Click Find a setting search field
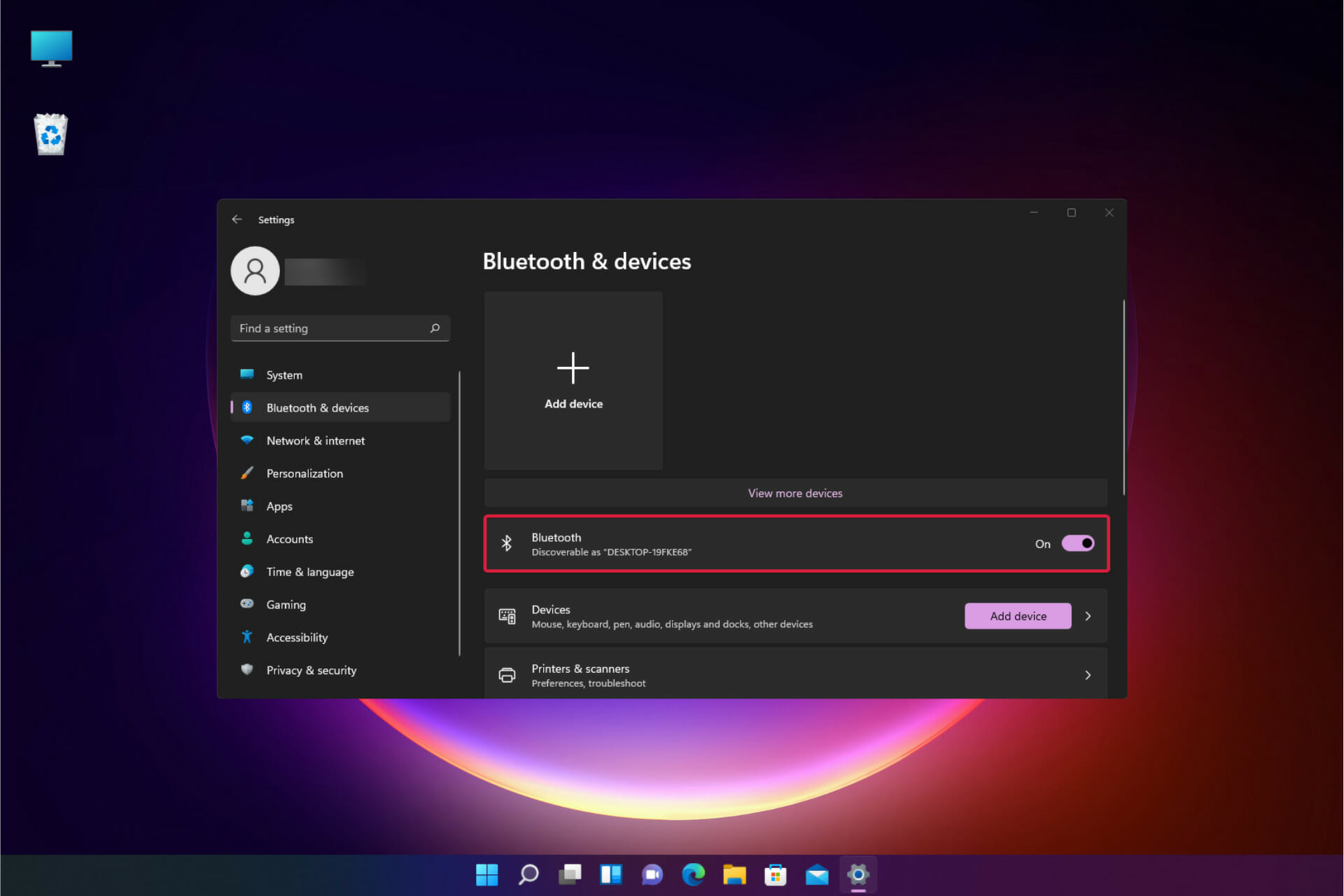Viewport: 1344px width, 896px height. [340, 328]
